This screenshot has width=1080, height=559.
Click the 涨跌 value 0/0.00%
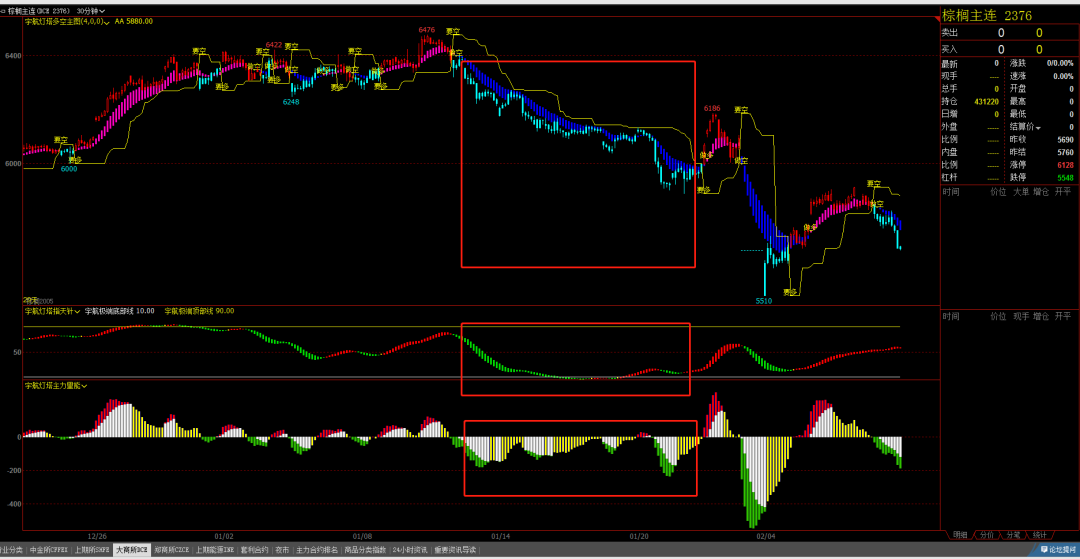[x=1060, y=63]
